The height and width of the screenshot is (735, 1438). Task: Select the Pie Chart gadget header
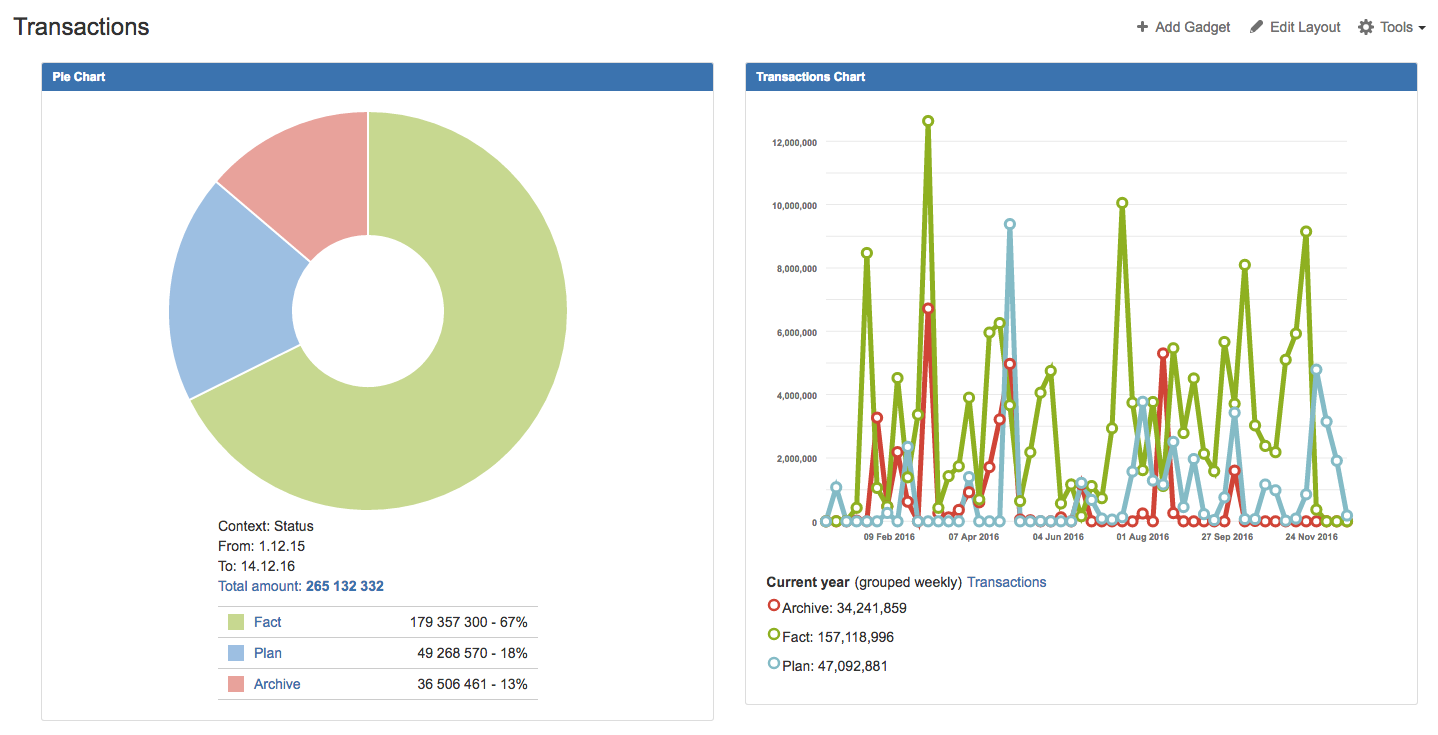(377, 77)
